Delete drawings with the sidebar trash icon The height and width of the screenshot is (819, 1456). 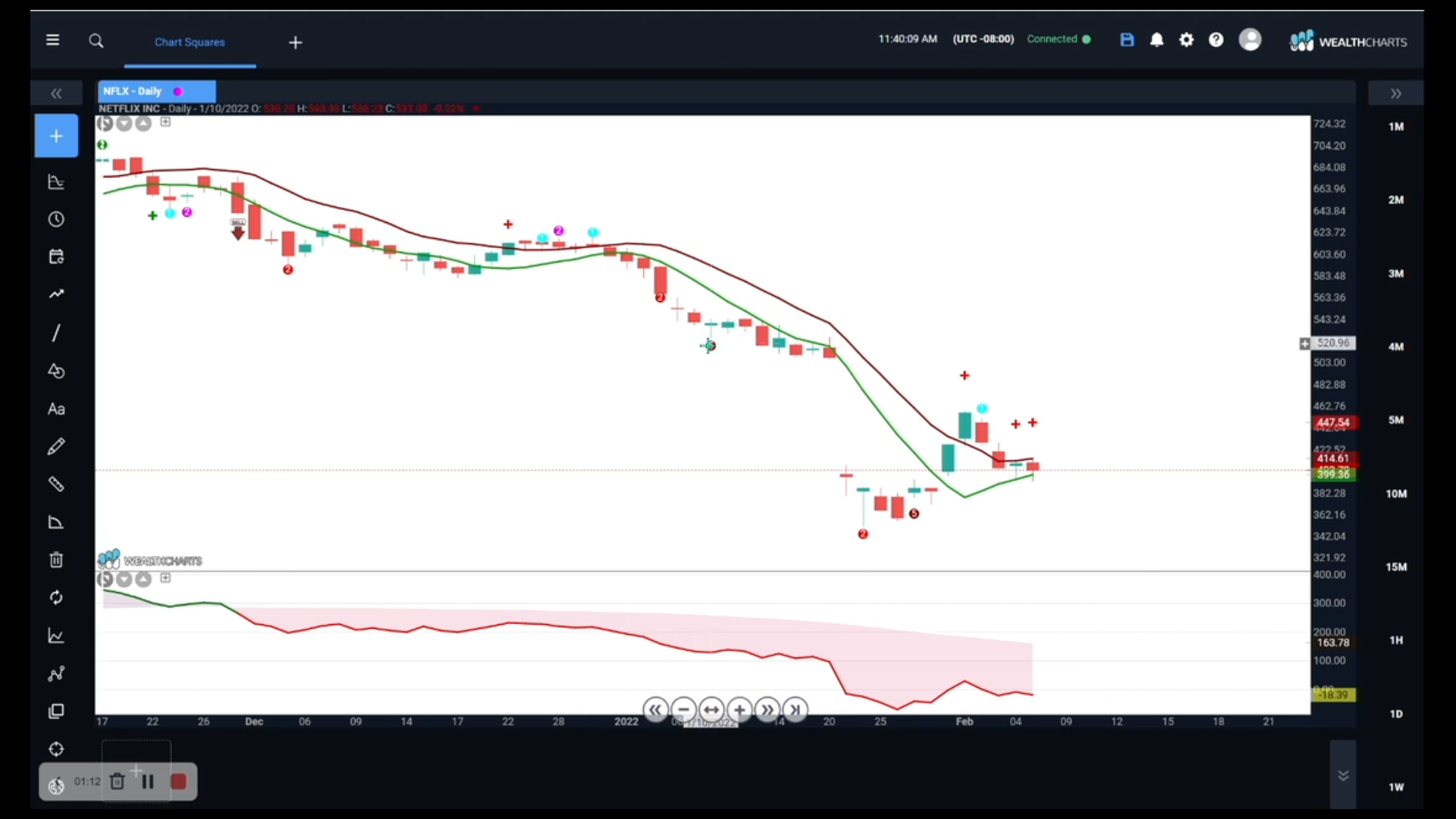(56, 560)
